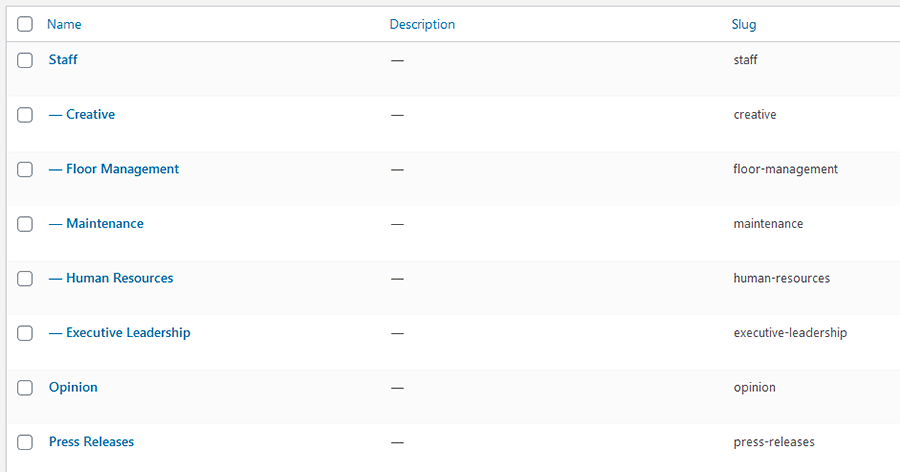
Task: Open the Opinion category link
Action: tap(73, 388)
